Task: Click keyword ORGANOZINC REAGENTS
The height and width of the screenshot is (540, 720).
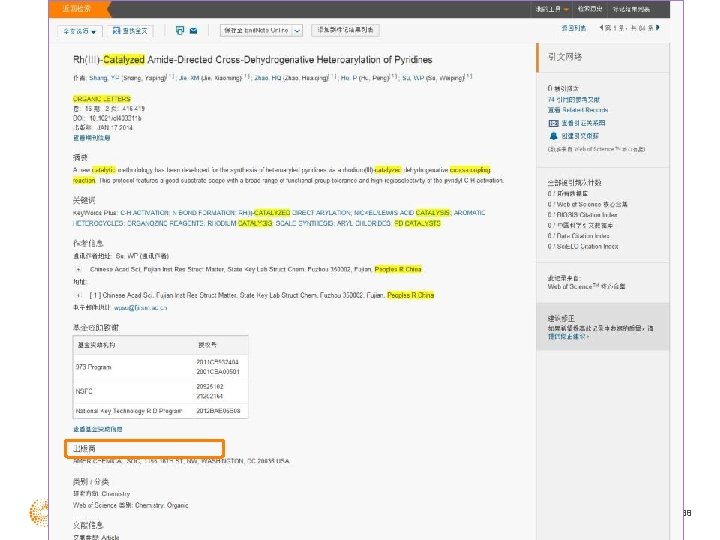Action: (165, 223)
